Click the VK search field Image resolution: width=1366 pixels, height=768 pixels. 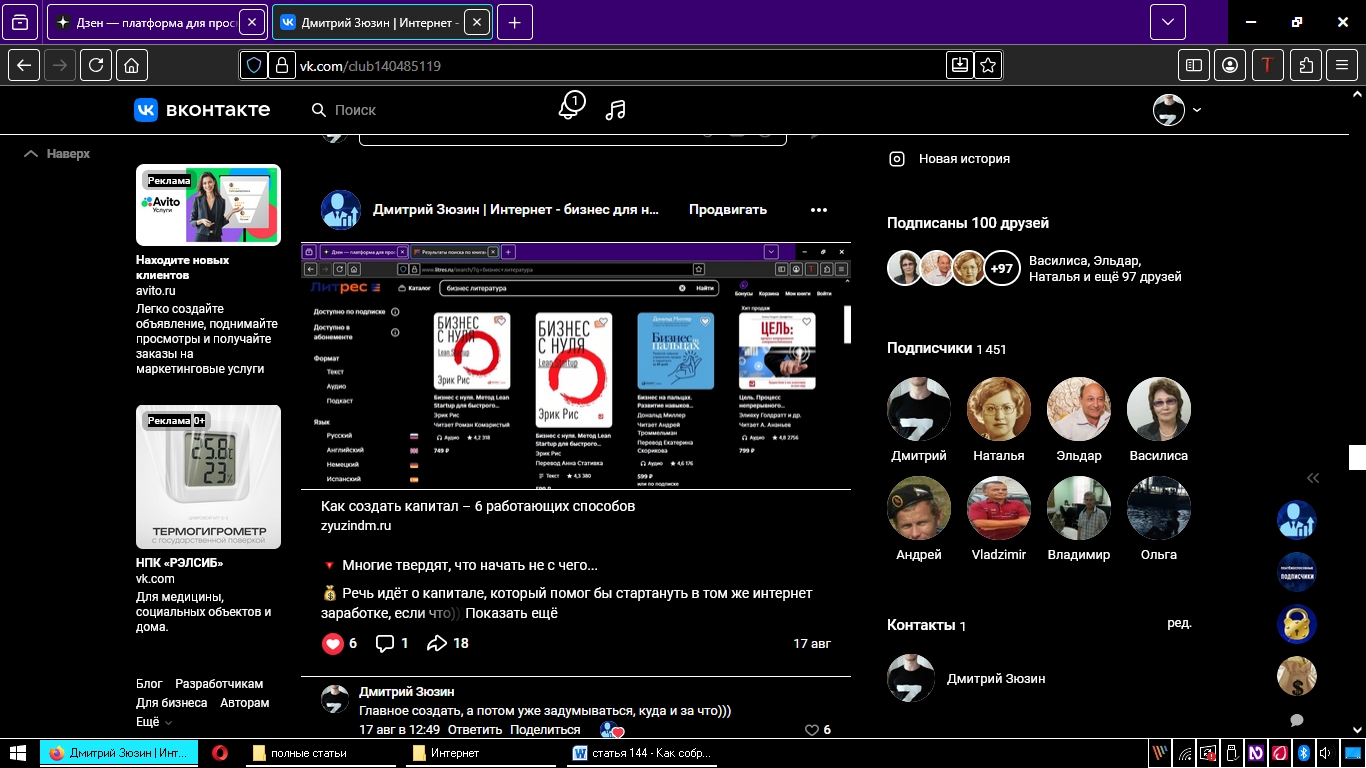pyautogui.click(x=420, y=110)
